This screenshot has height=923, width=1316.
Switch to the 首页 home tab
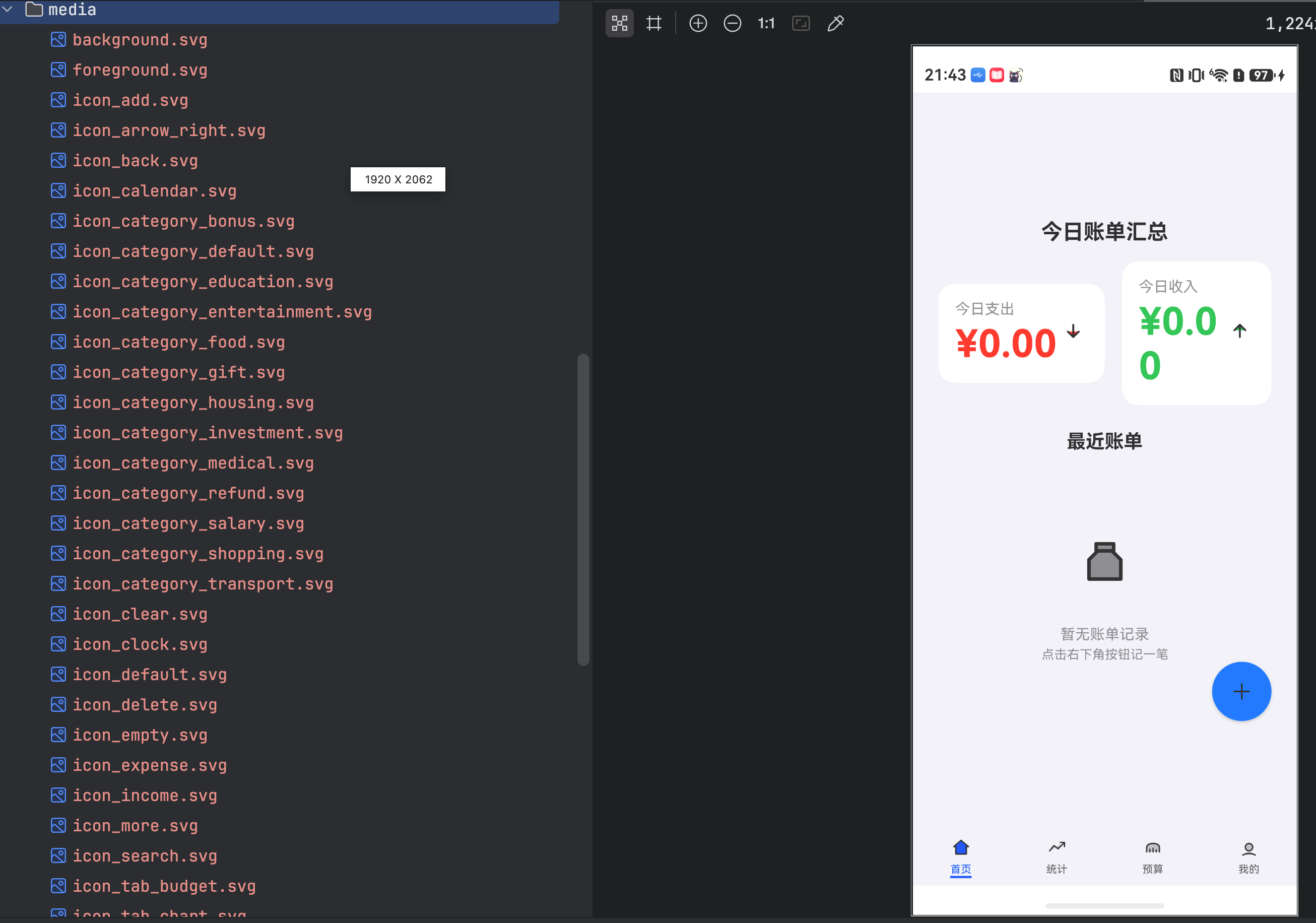tap(961, 858)
